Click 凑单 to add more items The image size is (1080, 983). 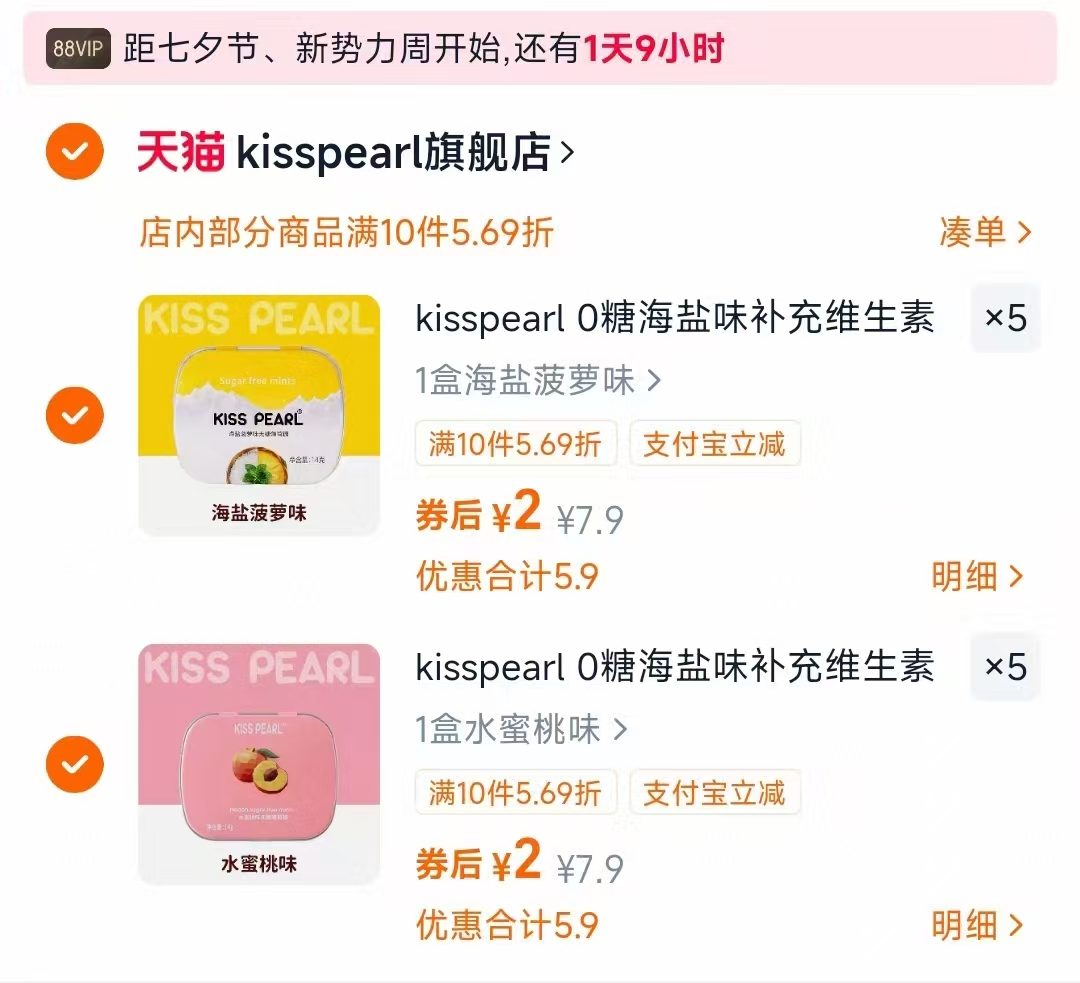click(984, 233)
